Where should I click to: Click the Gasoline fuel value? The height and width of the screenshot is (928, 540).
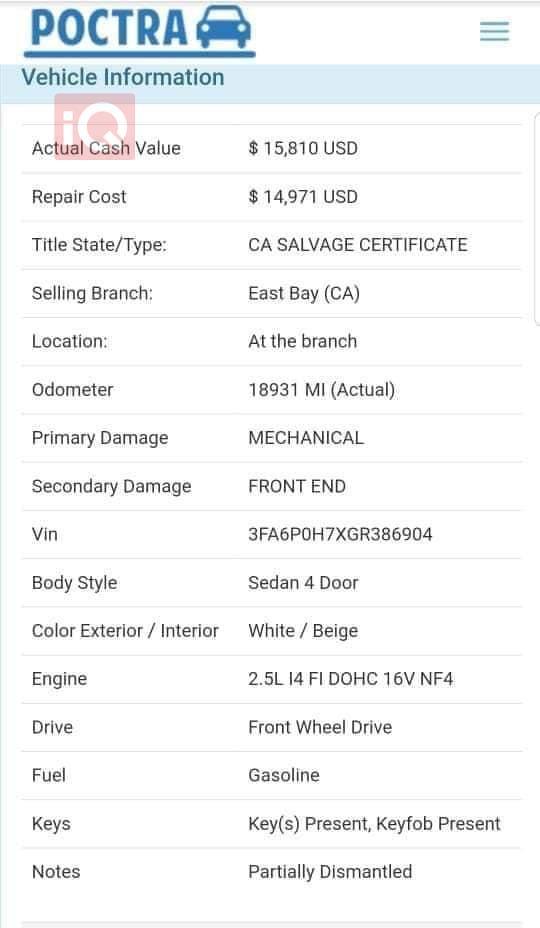point(284,775)
